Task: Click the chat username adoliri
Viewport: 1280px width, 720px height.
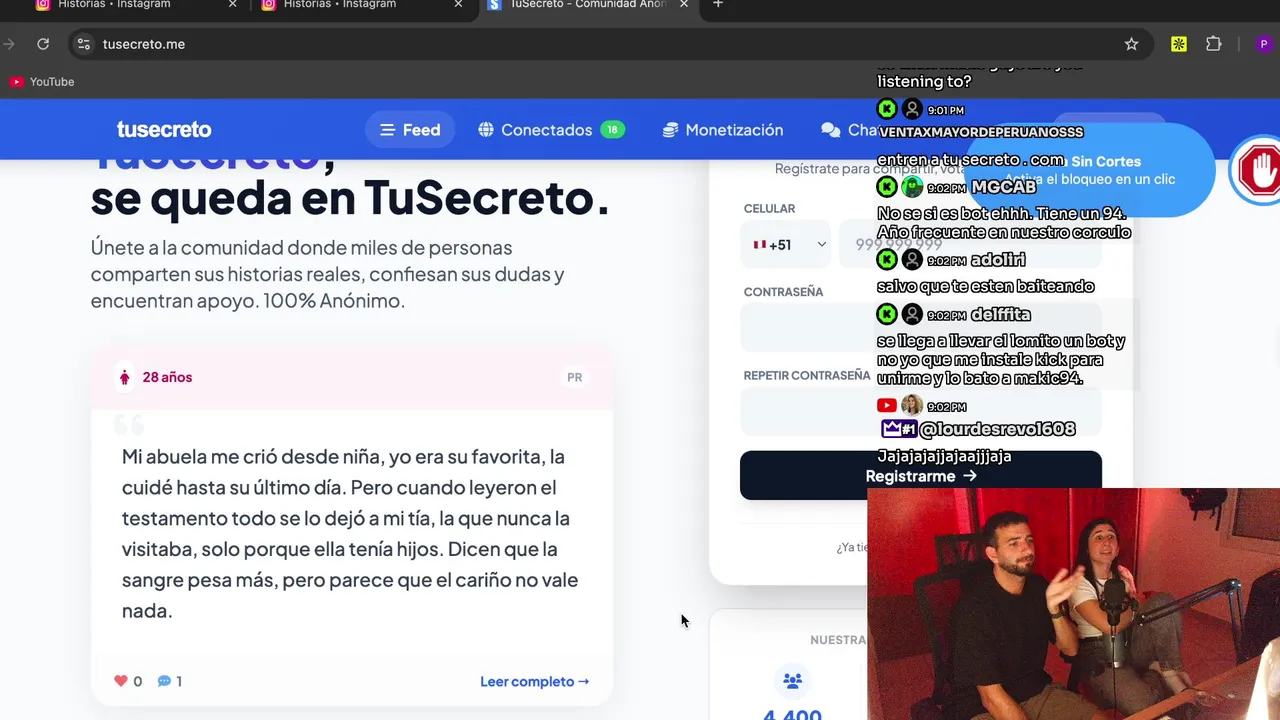Action: point(998,260)
